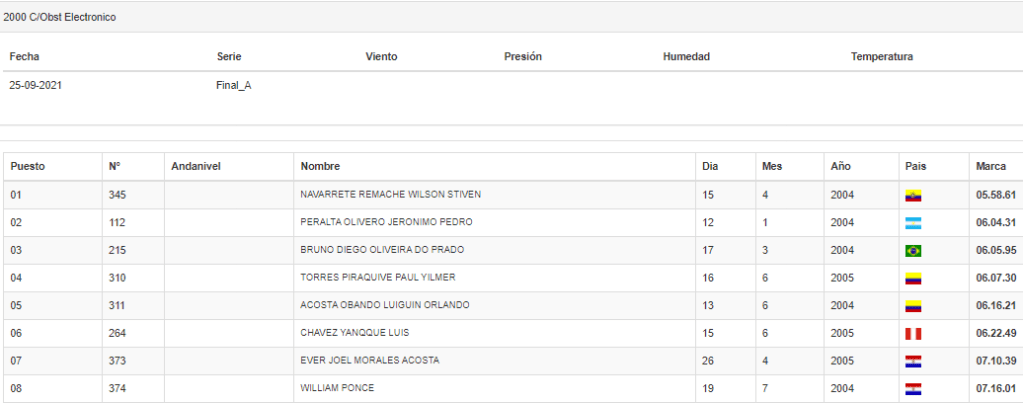Select the Final_A series value
This screenshot has width=1023, height=403.
pyautogui.click(x=233, y=86)
